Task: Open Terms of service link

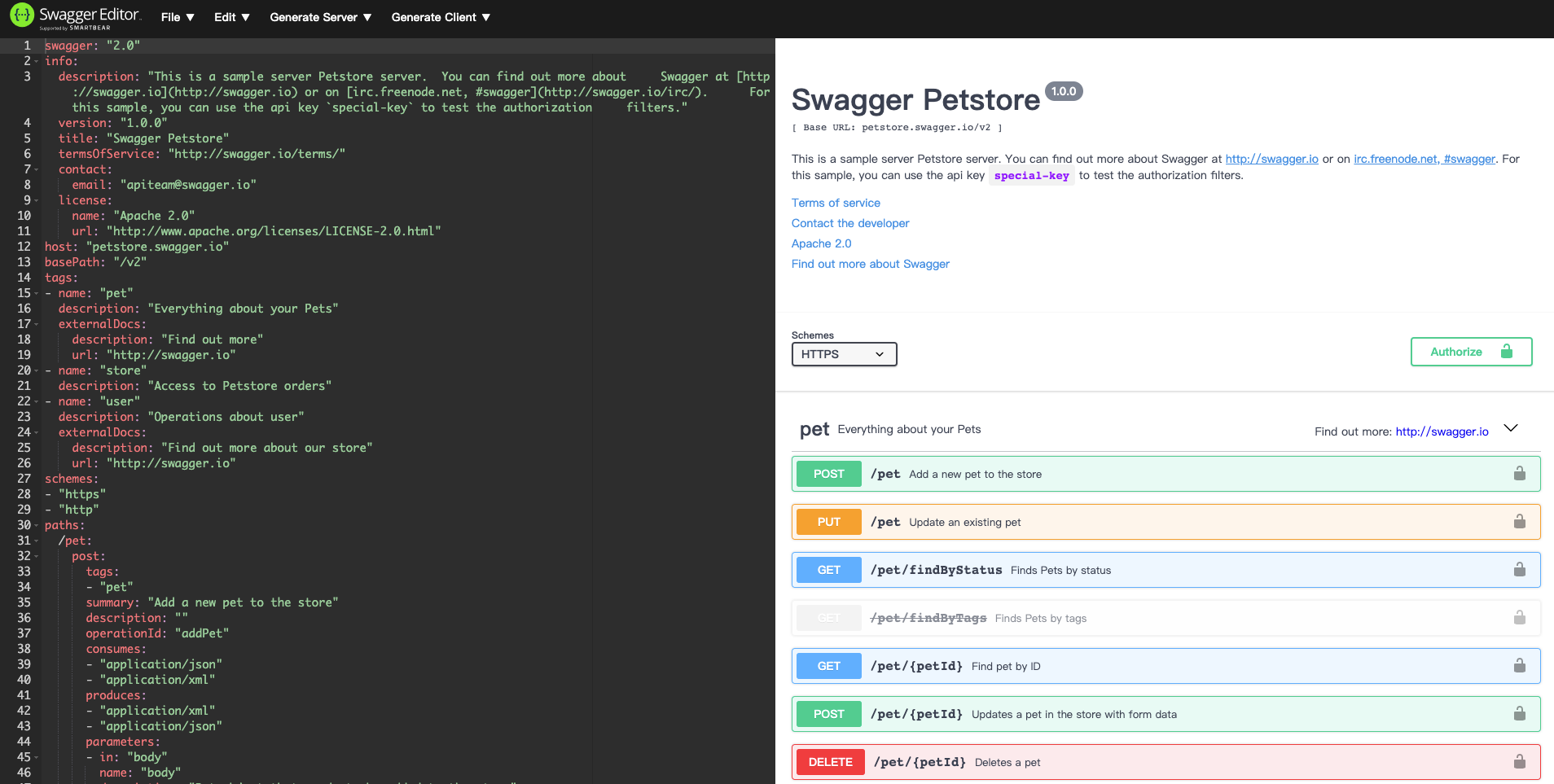Action: click(x=836, y=203)
